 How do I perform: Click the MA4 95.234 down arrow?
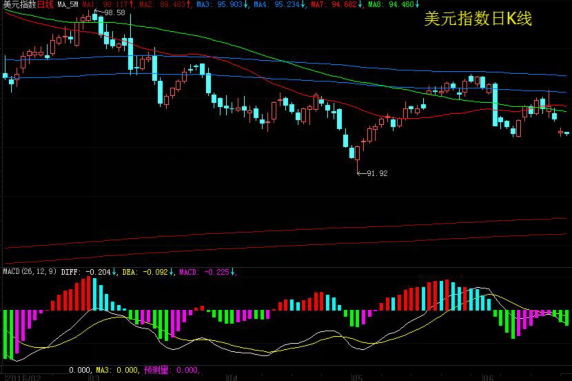303,5
